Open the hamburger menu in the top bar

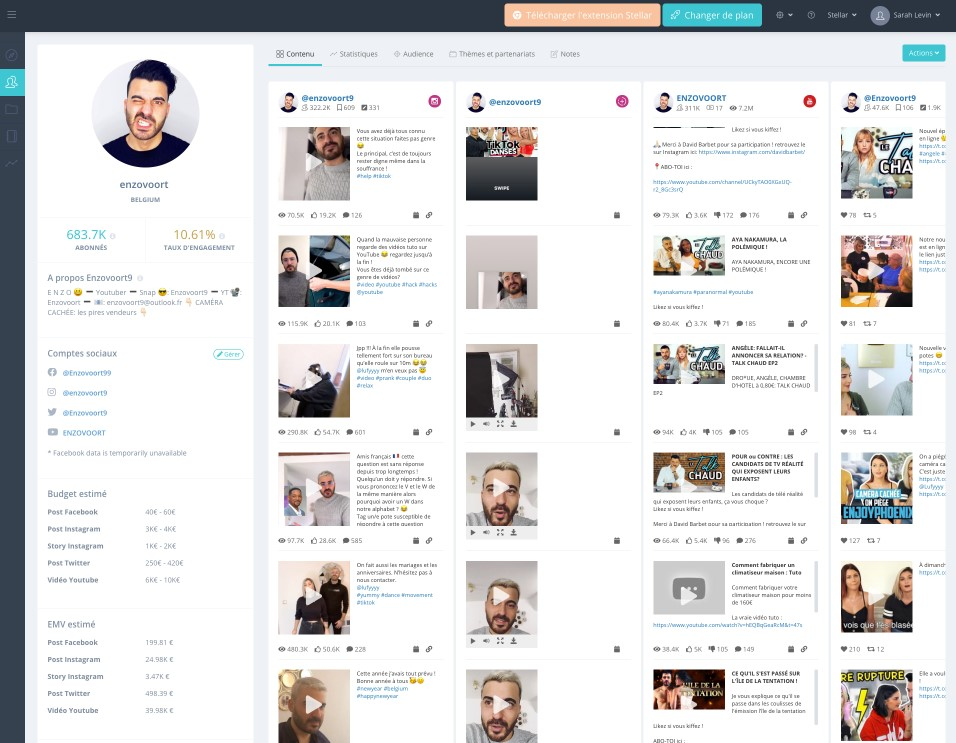[12, 15]
